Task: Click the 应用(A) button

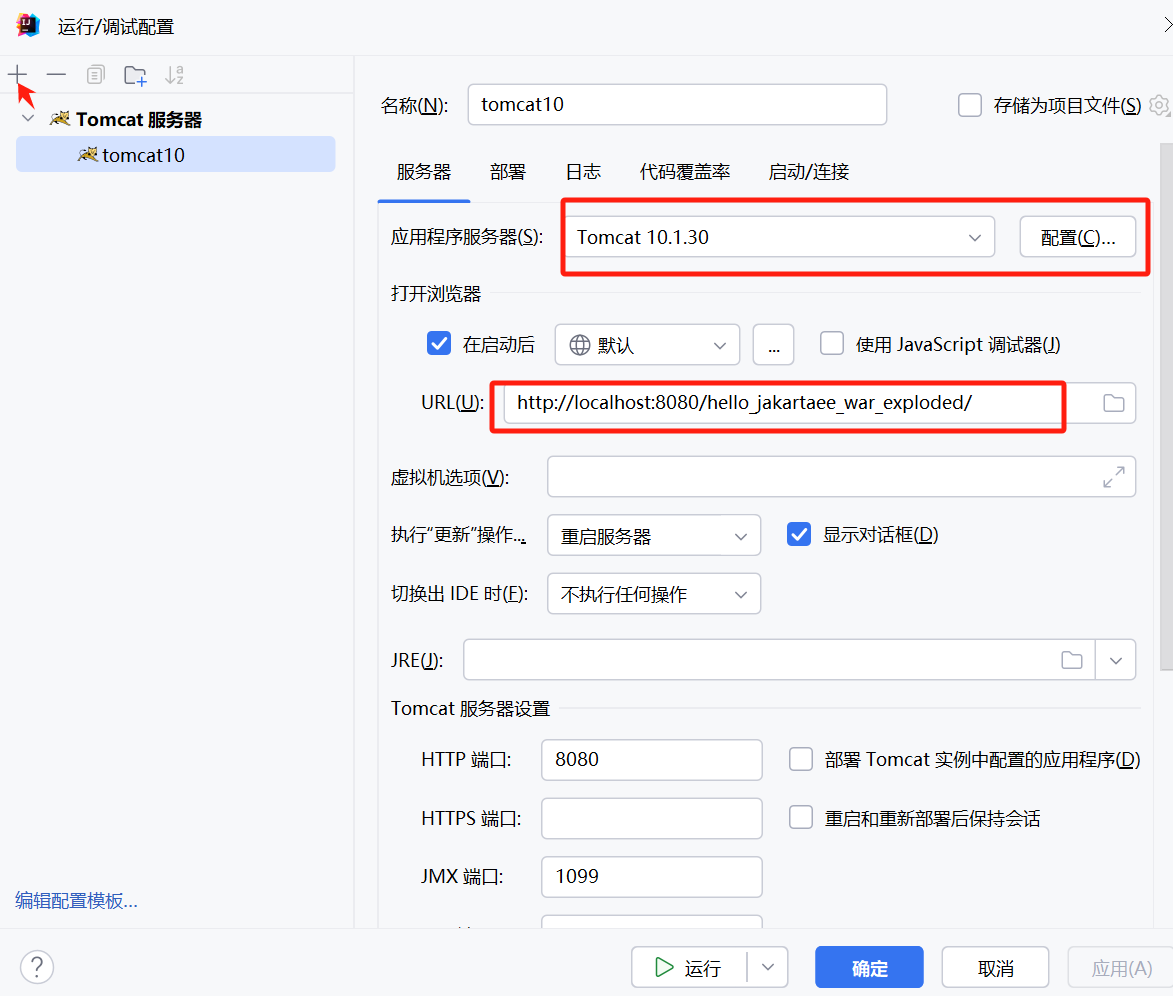Action: pos(1121,967)
